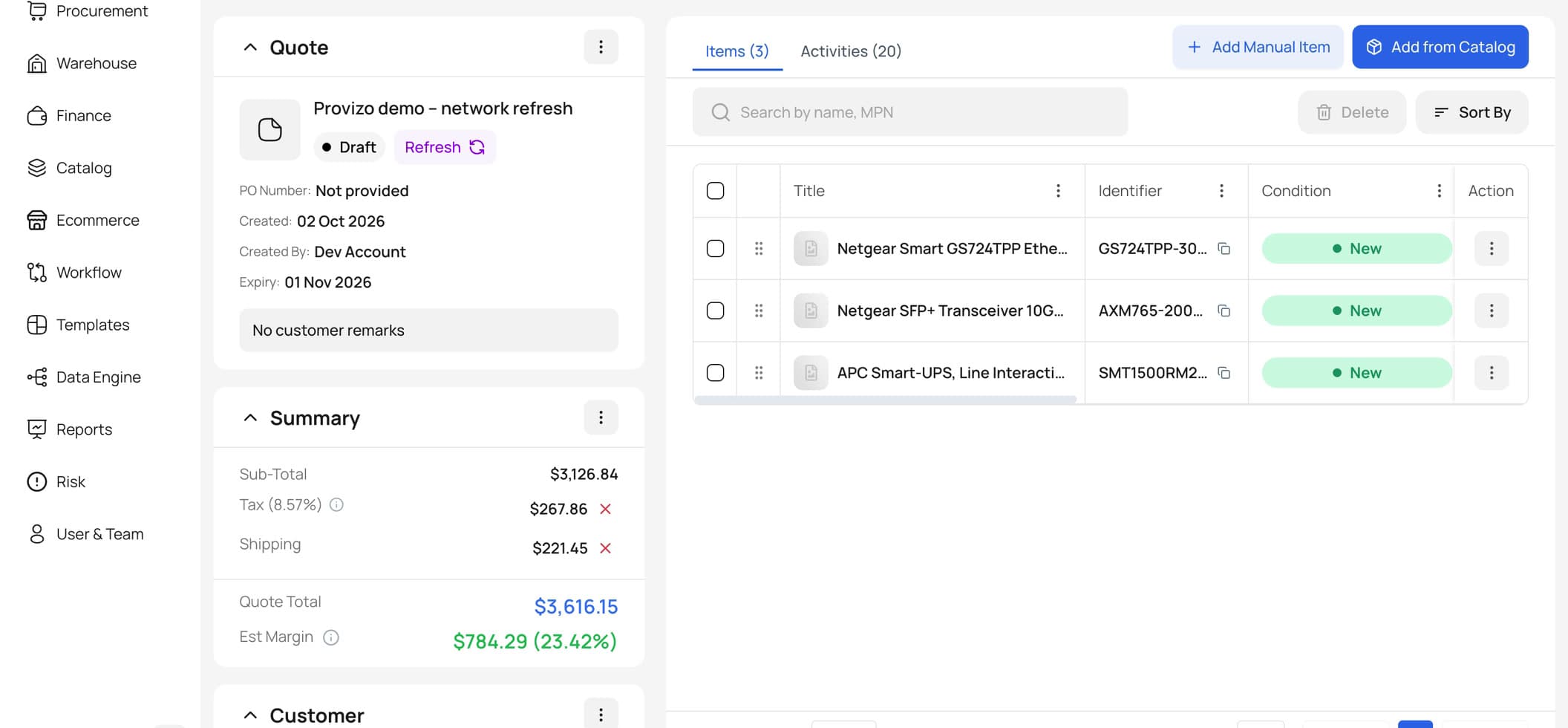Open the Warehouse sidebar section
Screen dimensions: 1568x728
click(82, 63)
